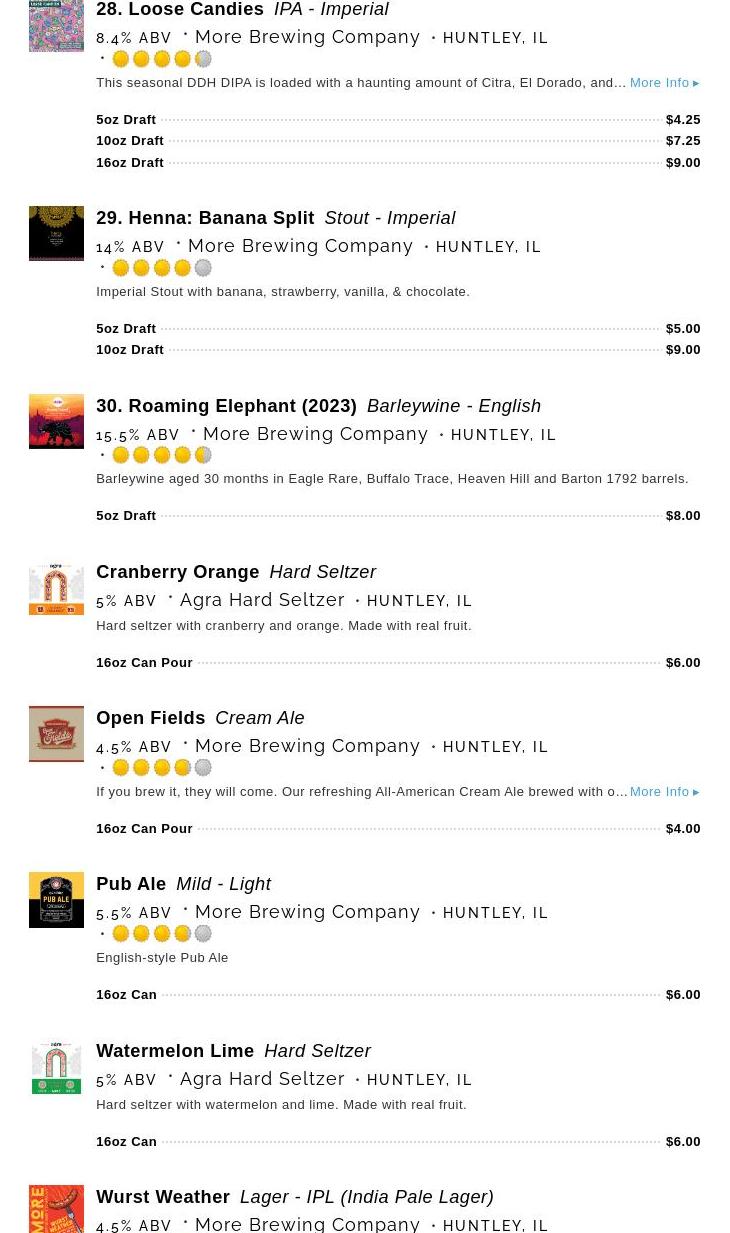
Task: Click the Henna: Banana Split label thumbnail
Action: [x=56, y=233]
